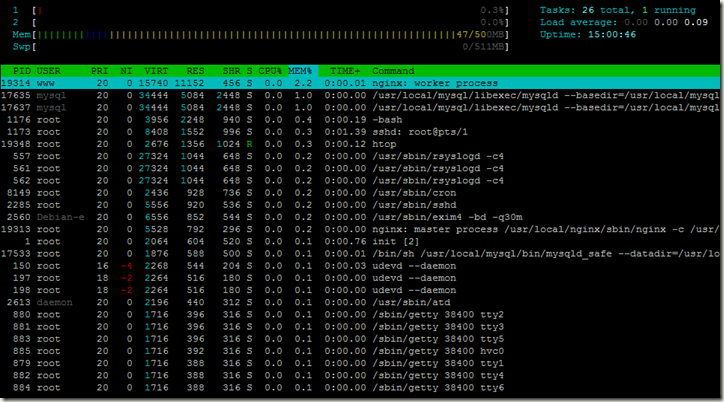Click the Swp swap meter
724x402 pixels.
(x=261, y=47)
